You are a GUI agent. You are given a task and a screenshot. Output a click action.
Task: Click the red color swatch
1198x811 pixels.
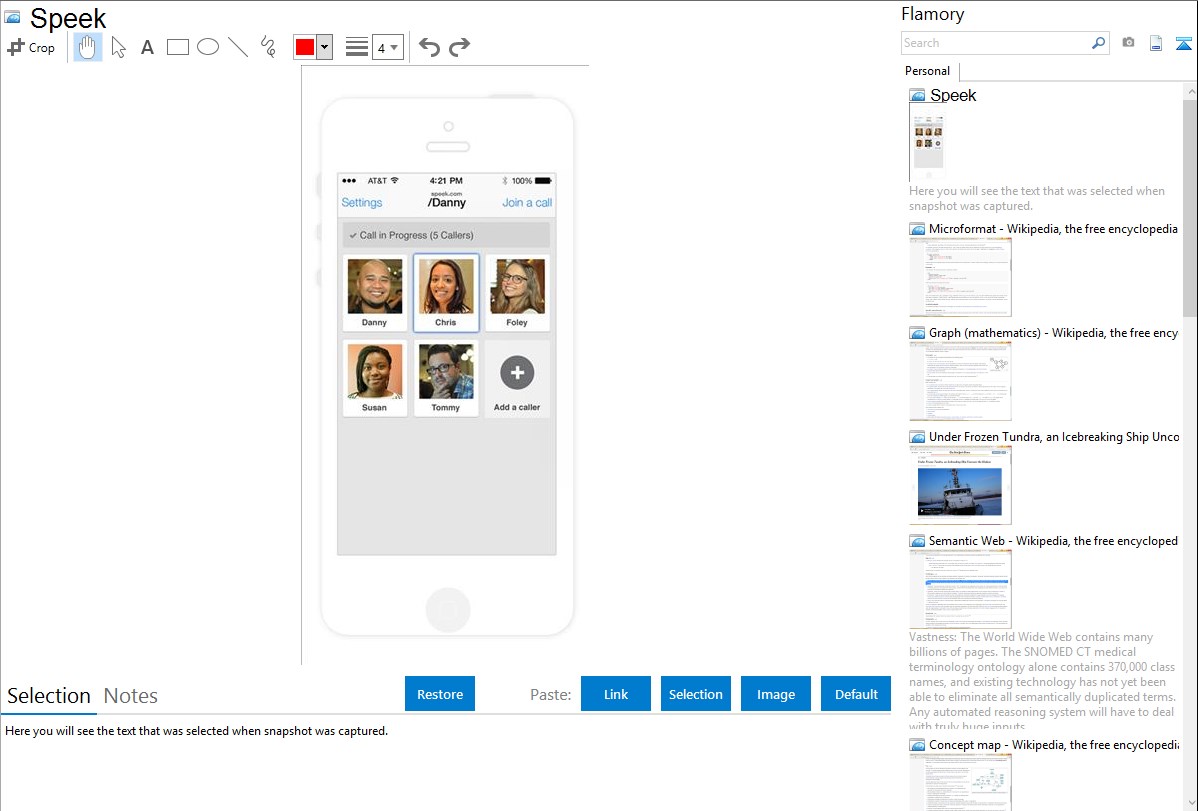305,47
